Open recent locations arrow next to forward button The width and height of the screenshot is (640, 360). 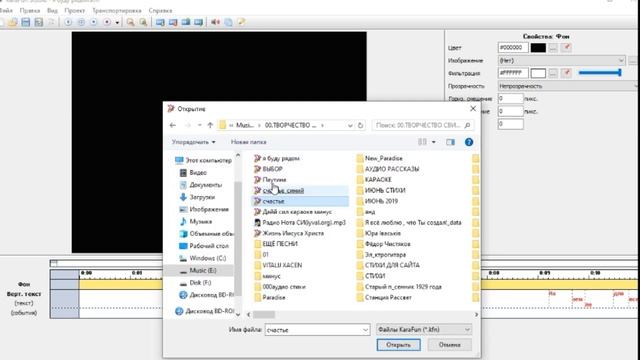point(200,125)
